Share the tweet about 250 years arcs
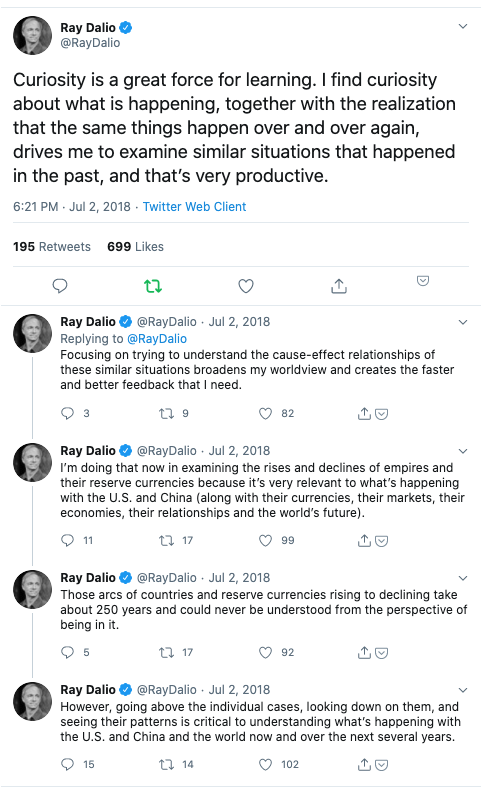The height and width of the screenshot is (792, 483). (364, 653)
